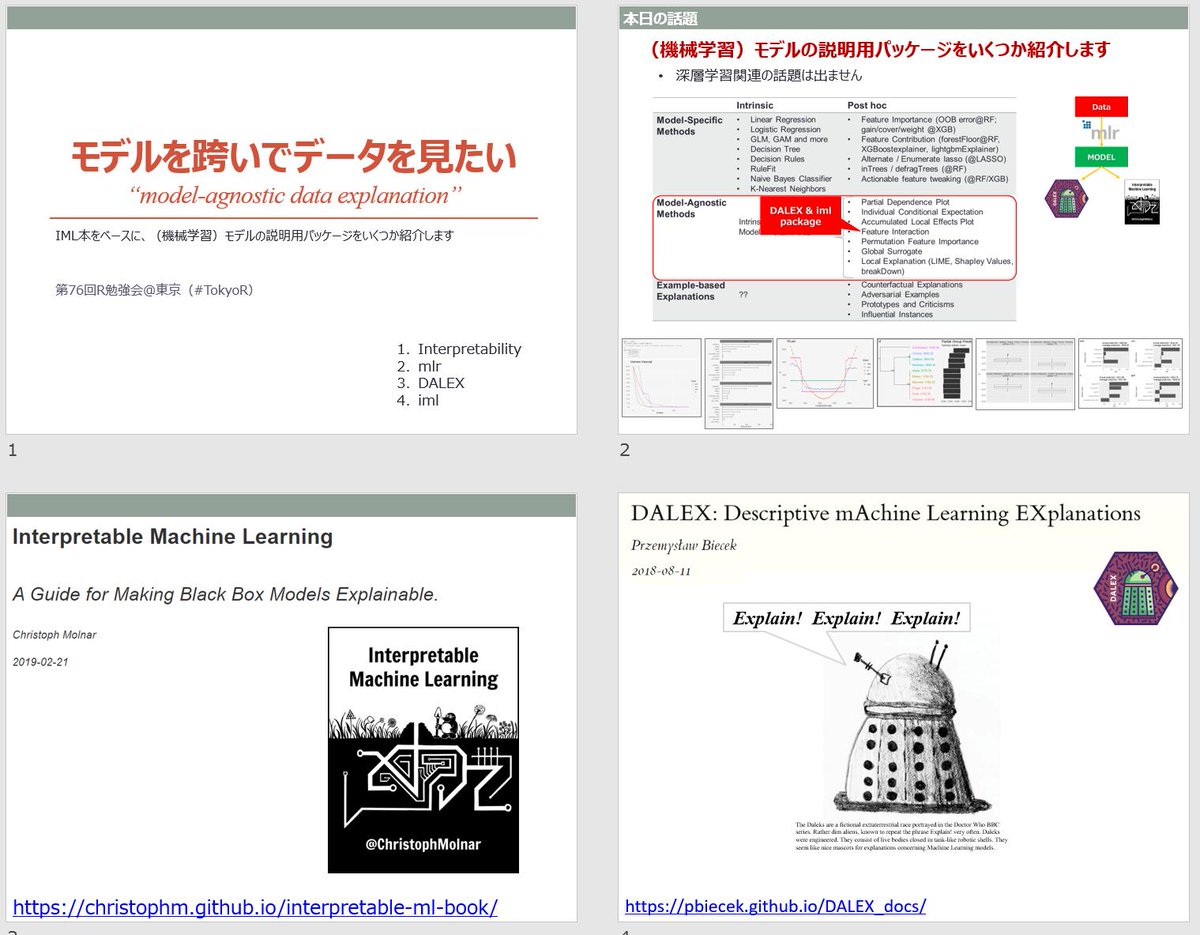Click the 'Intrinsic' column header
The height and width of the screenshot is (935, 1200).
755,104
